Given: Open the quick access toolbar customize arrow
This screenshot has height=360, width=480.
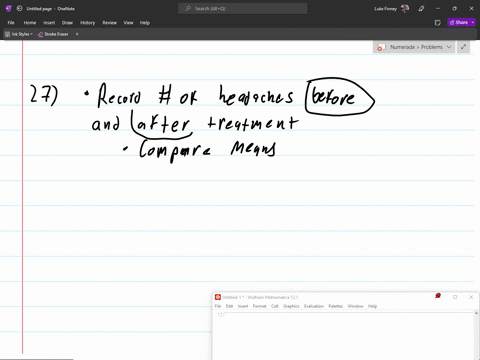Looking at the screenshot, I should tap(77, 34).
